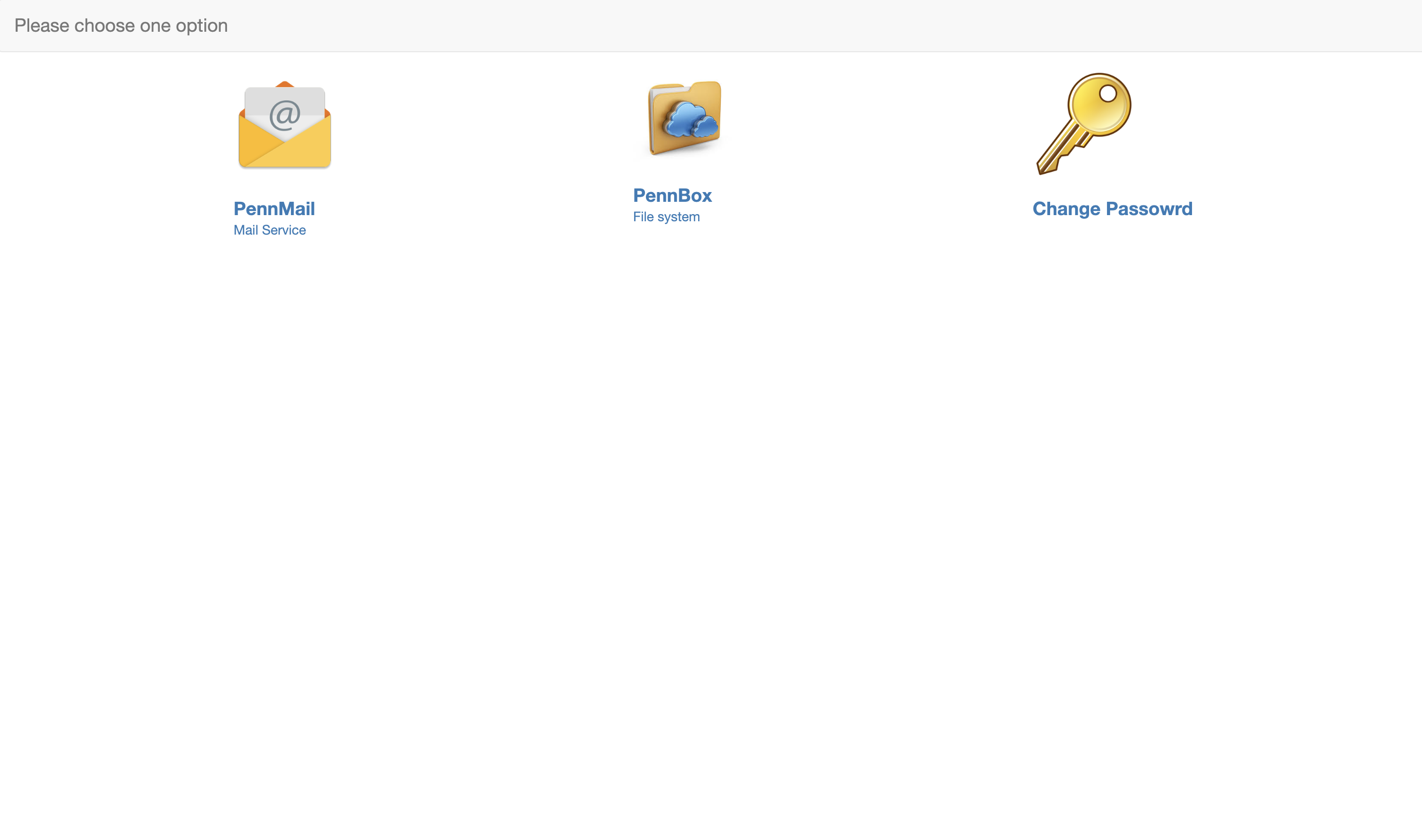
Task: Click the golden key icon
Action: pyautogui.click(x=1083, y=124)
